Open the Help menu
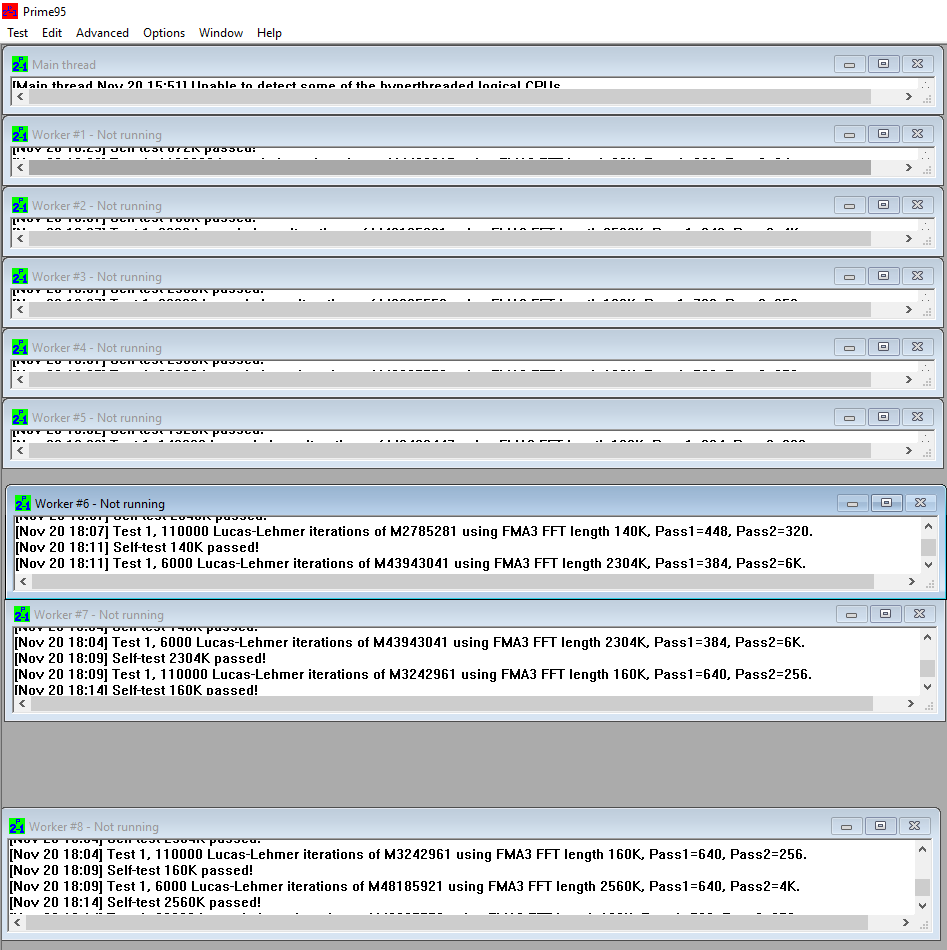 269,33
